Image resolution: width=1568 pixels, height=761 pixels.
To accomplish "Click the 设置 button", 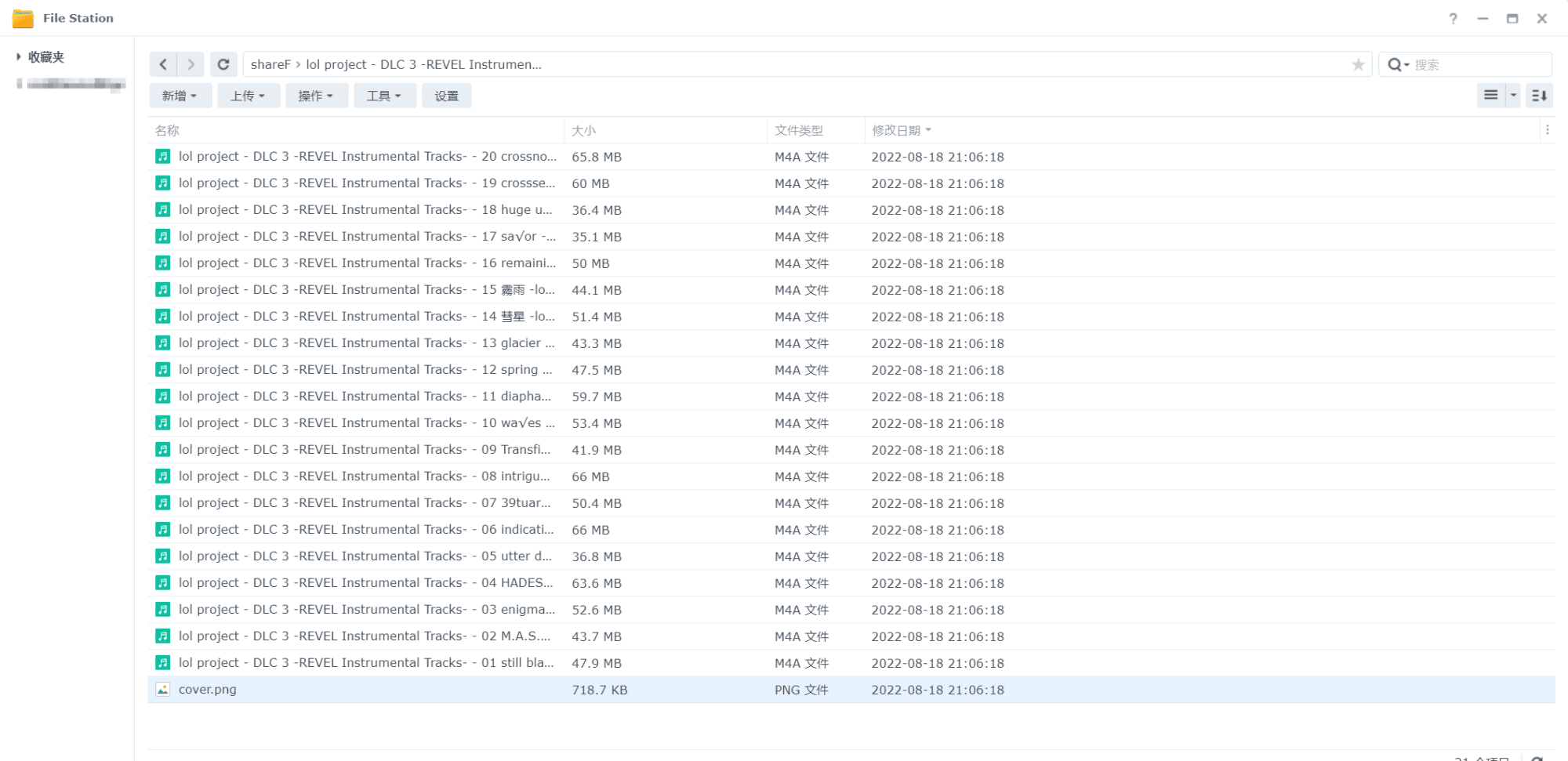I will (x=447, y=96).
